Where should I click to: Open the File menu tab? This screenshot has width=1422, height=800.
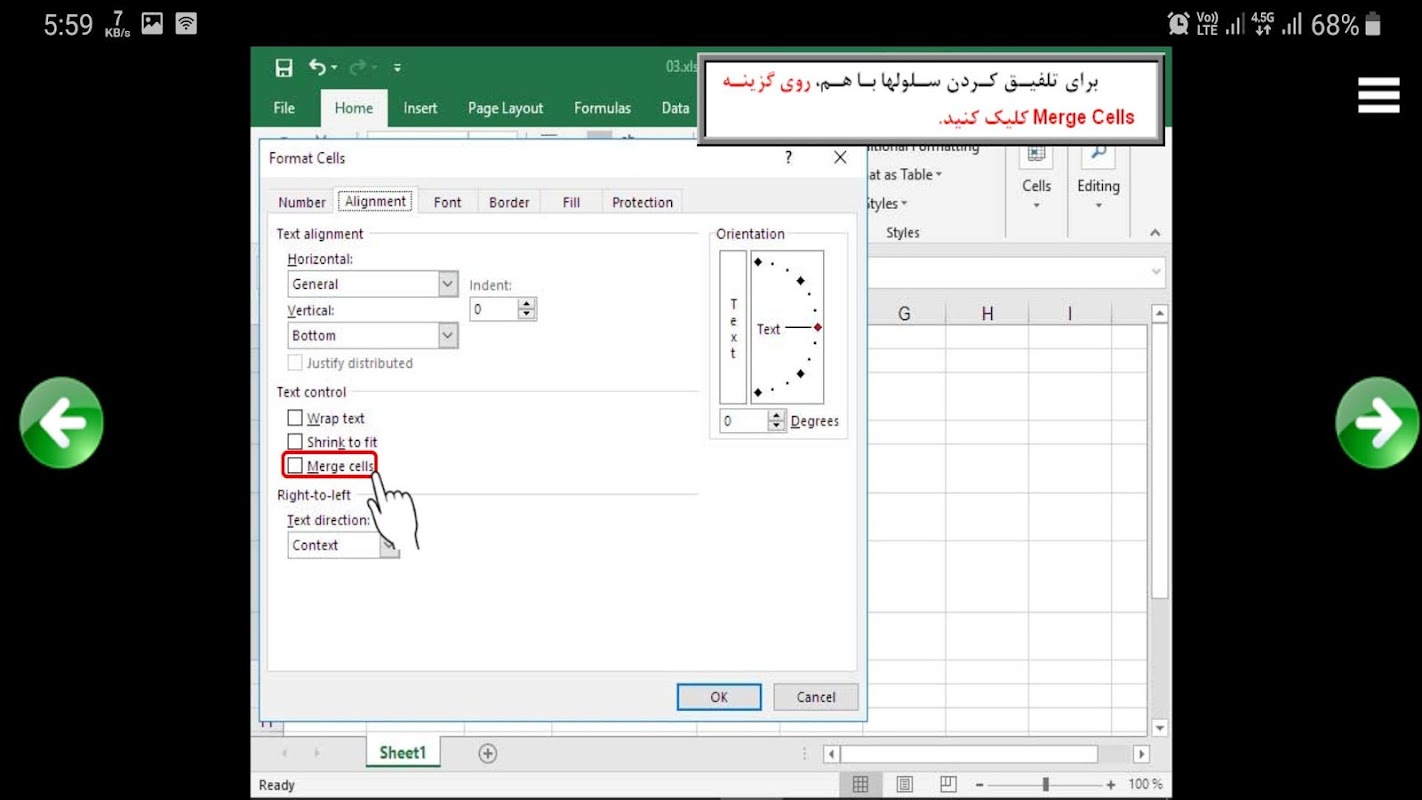284,108
